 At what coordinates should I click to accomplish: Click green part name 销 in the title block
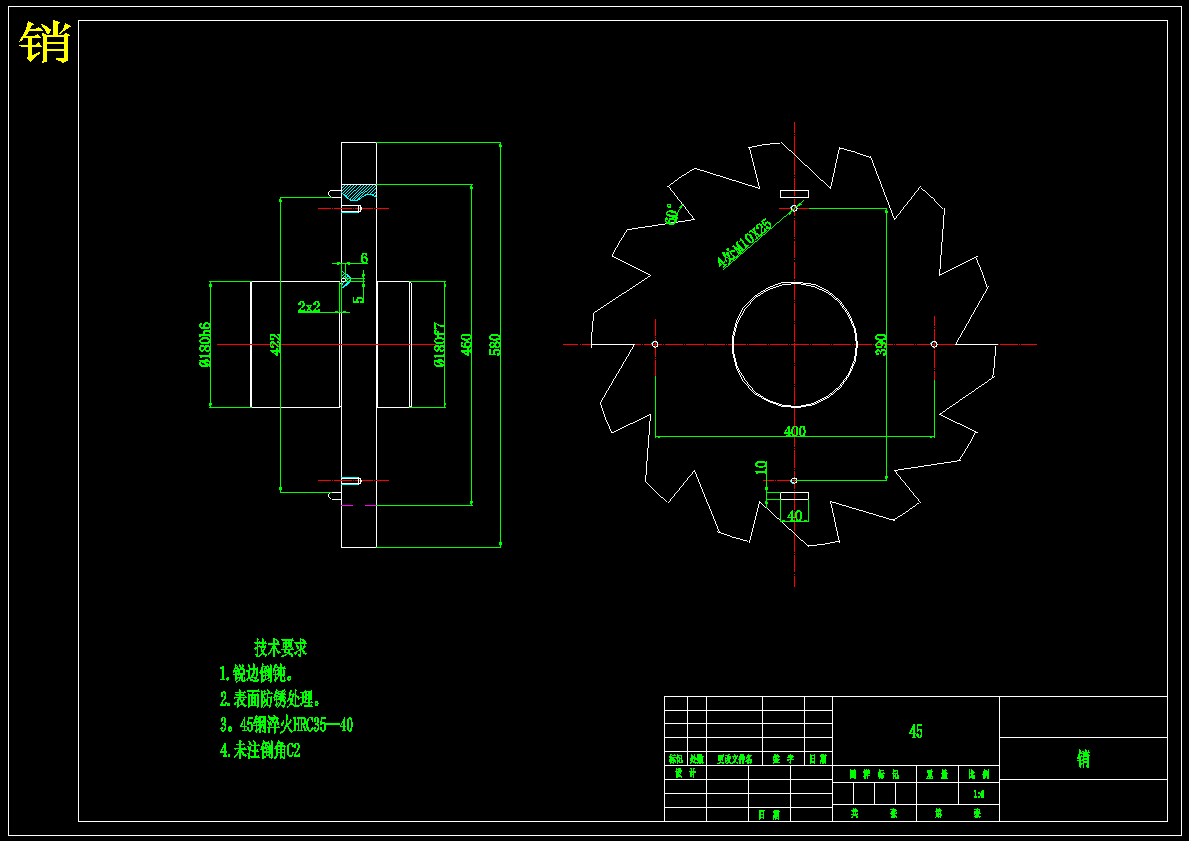[1083, 758]
